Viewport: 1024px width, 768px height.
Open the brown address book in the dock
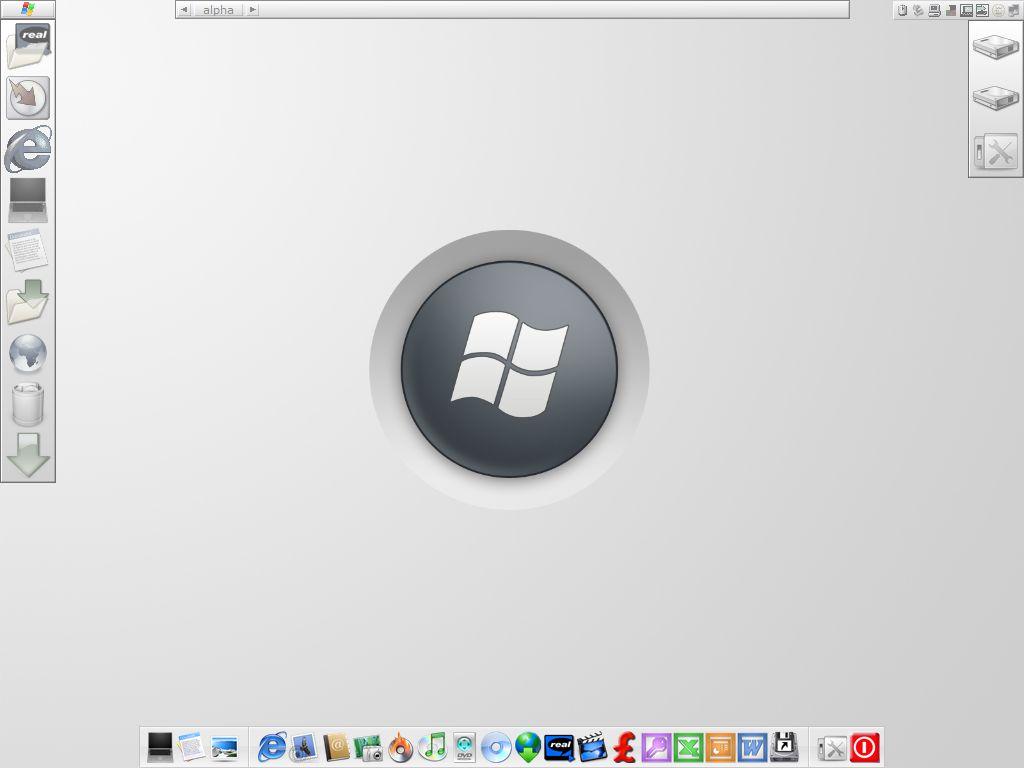pyautogui.click(x=336, y=747)
